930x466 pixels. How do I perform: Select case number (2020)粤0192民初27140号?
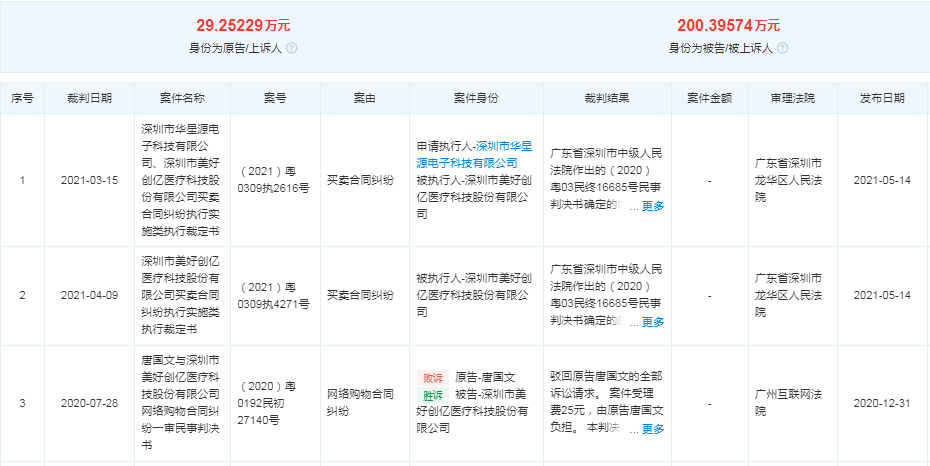pos(269,404)
